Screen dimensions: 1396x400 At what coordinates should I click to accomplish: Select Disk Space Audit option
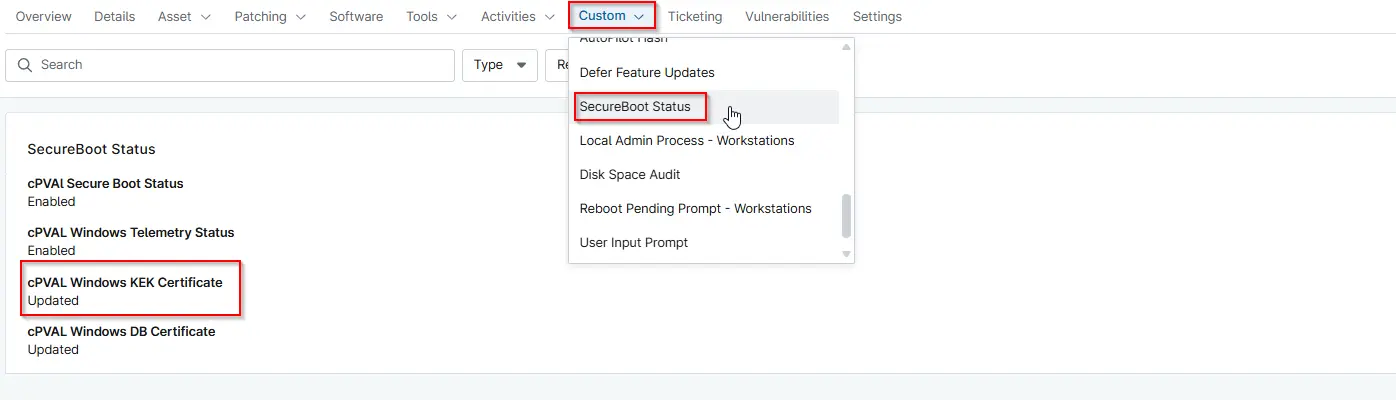tap(630, 175)
